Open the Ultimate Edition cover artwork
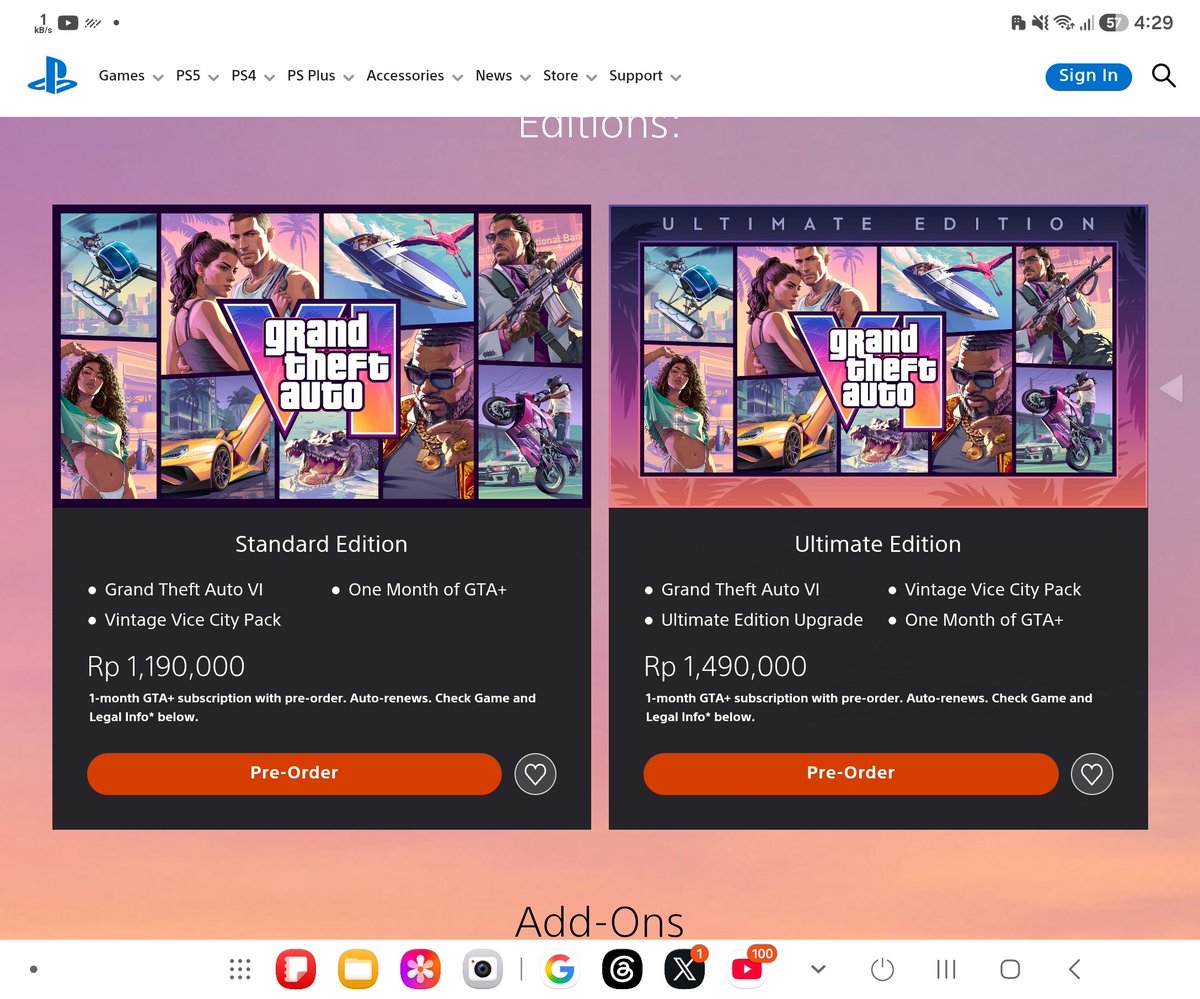 [x=878, y=356]
